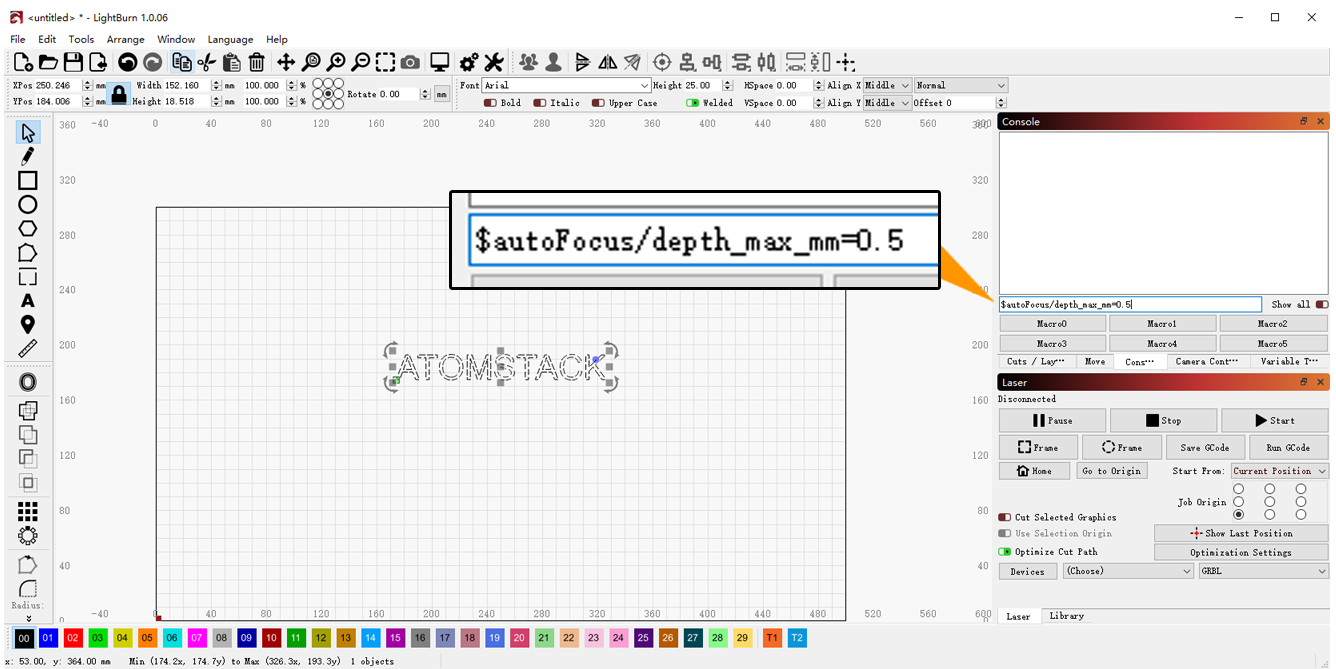Click the Go to Origin button
Screen dimensions: 1336x669
tap(1111, 471)
